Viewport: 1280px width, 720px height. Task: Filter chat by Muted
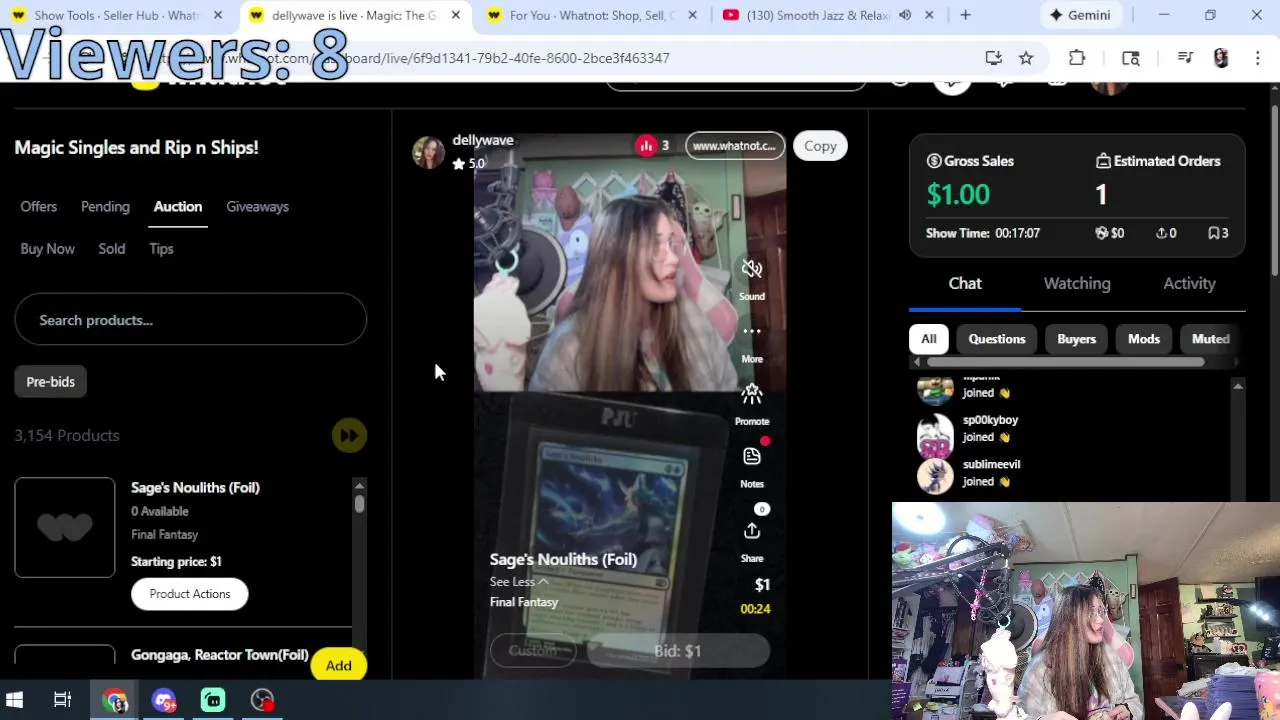[x=1210, y=338]
